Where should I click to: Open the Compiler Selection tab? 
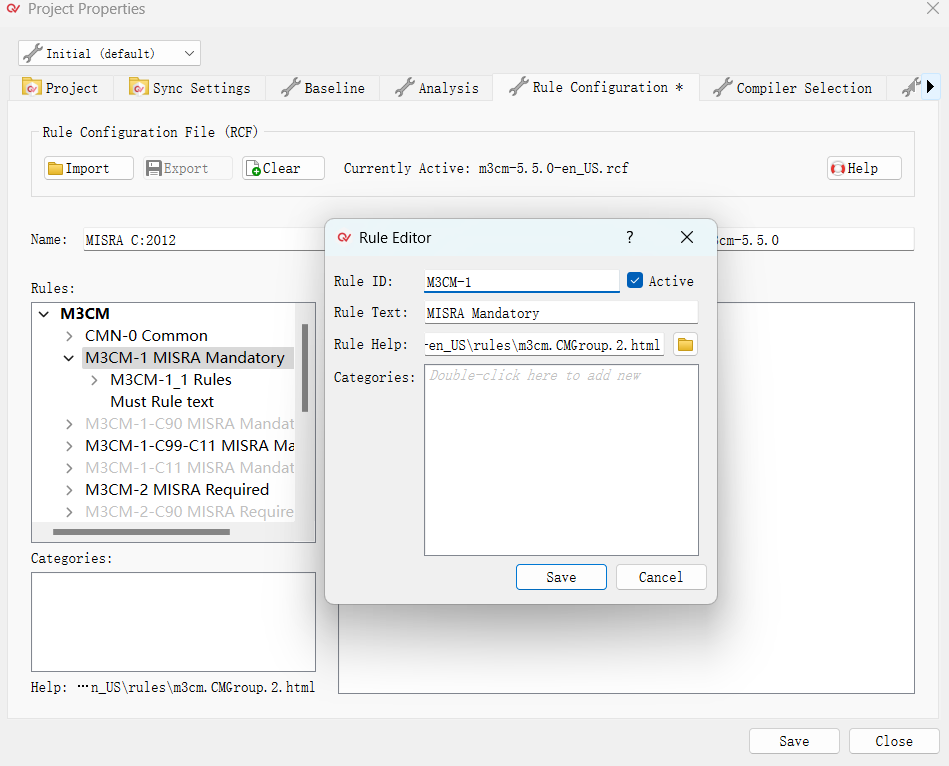click(x=792, y=88)
